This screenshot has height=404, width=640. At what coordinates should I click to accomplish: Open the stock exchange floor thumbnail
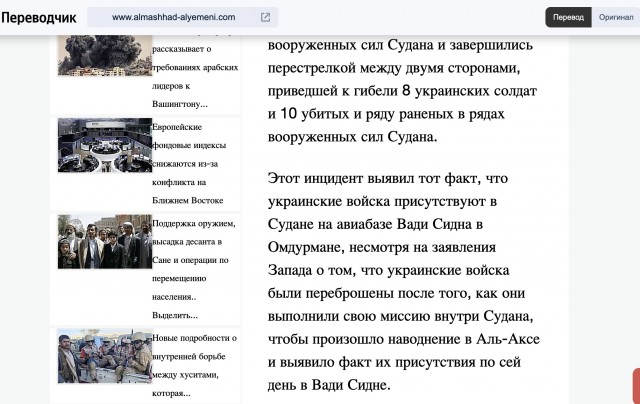click(x=105, y=145)
